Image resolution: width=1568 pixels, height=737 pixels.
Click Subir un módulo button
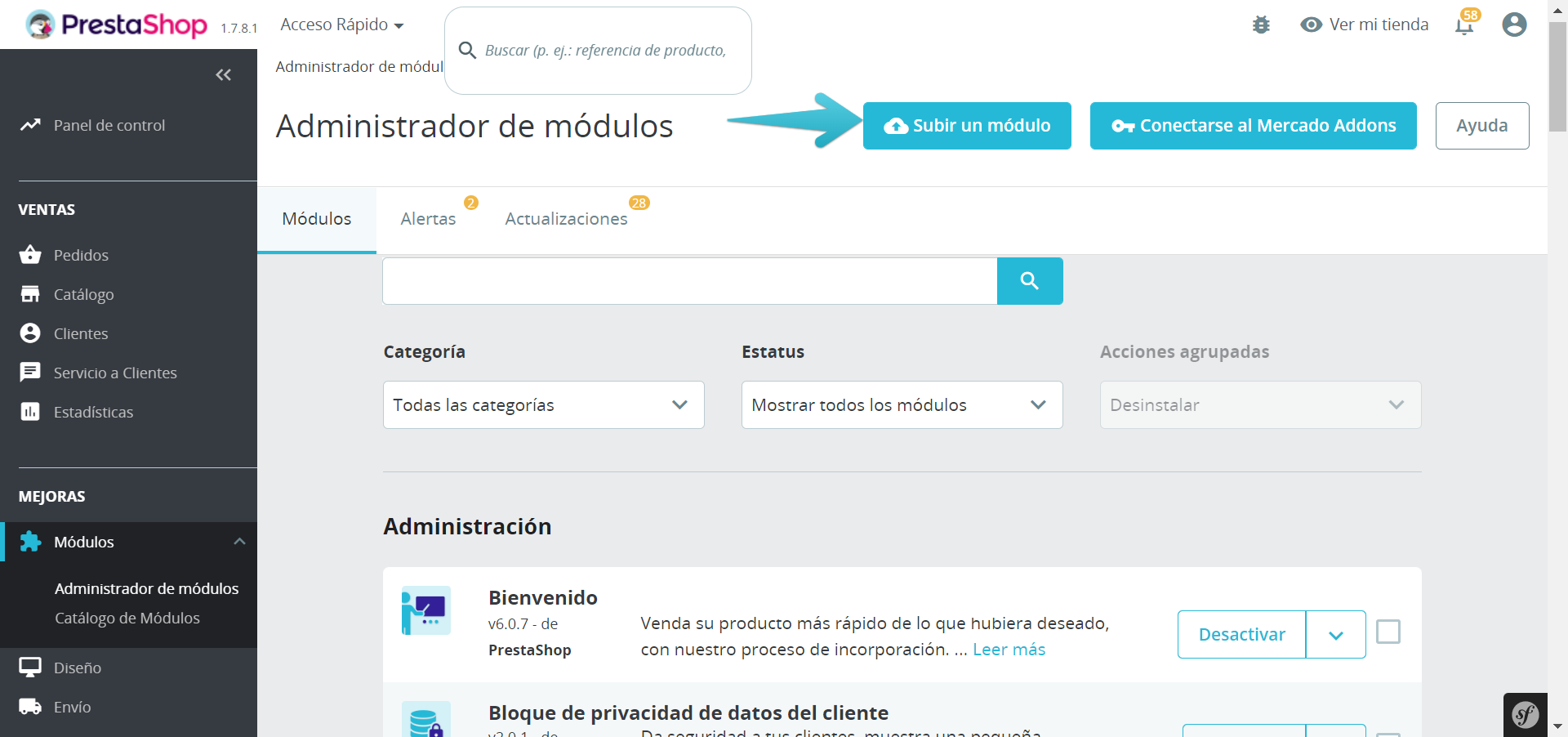tap(967, 126)
